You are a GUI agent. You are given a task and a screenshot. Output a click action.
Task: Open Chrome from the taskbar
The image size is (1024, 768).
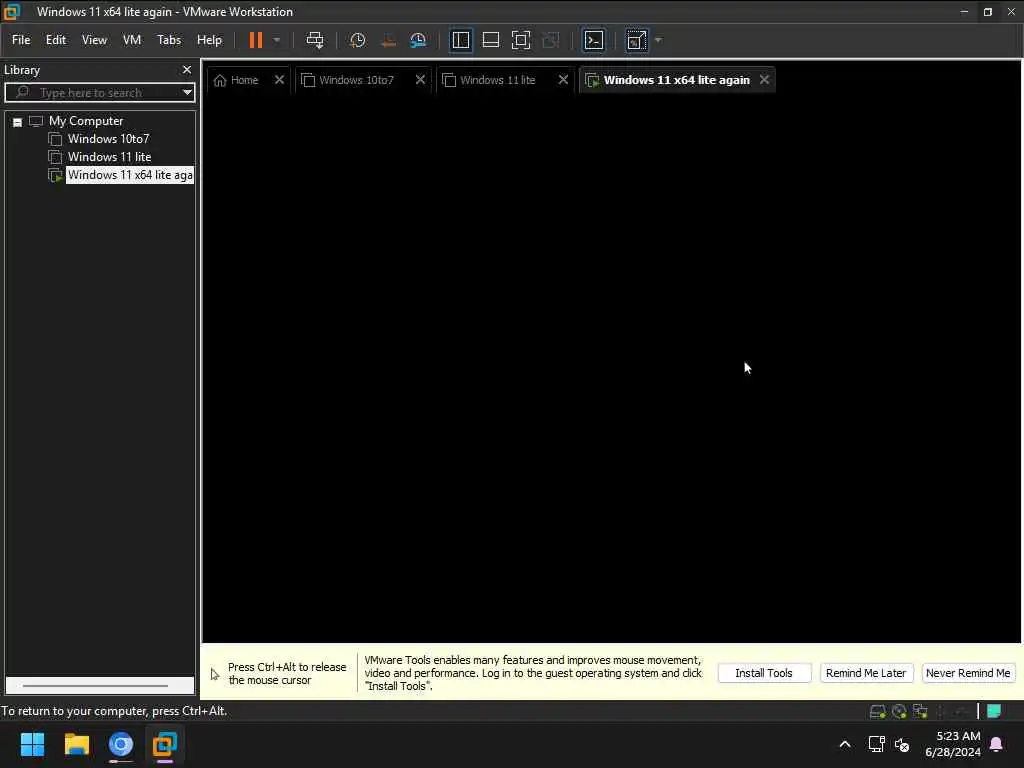tap(121, 744)
